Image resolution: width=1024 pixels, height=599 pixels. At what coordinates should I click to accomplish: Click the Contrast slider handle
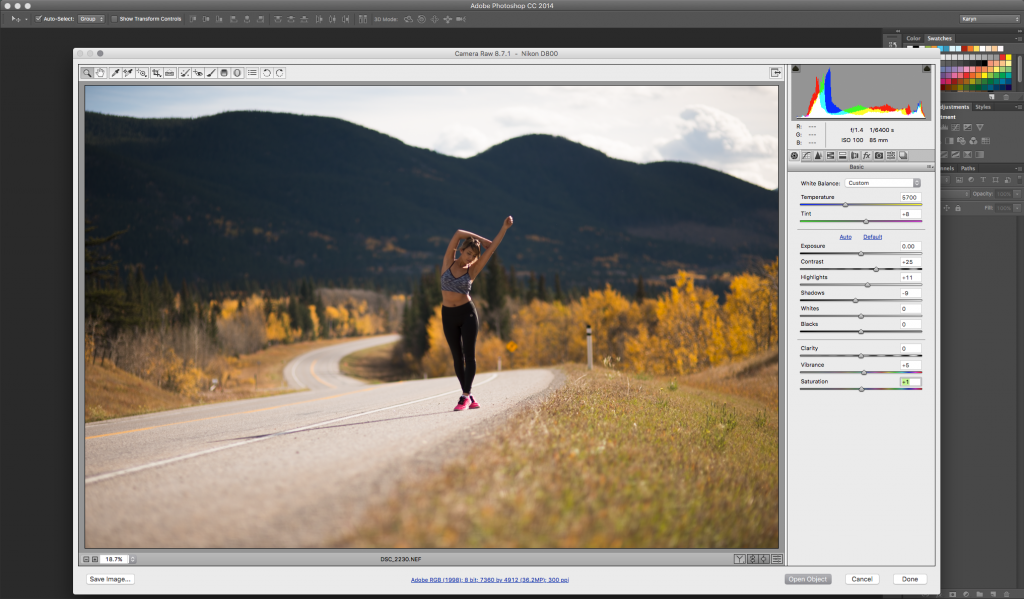(x=876, y=269)
